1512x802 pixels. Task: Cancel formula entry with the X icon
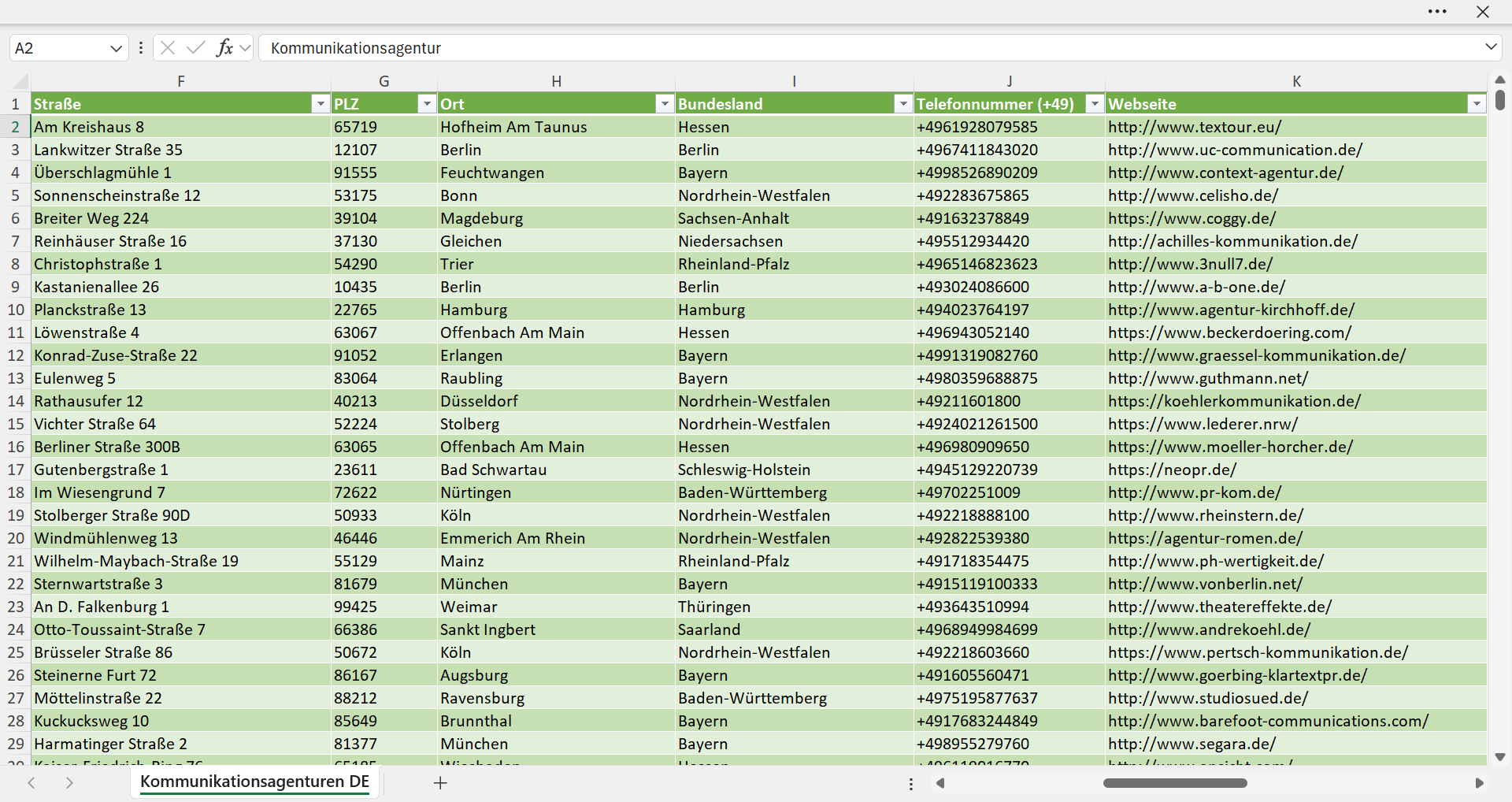click(168, 48)
